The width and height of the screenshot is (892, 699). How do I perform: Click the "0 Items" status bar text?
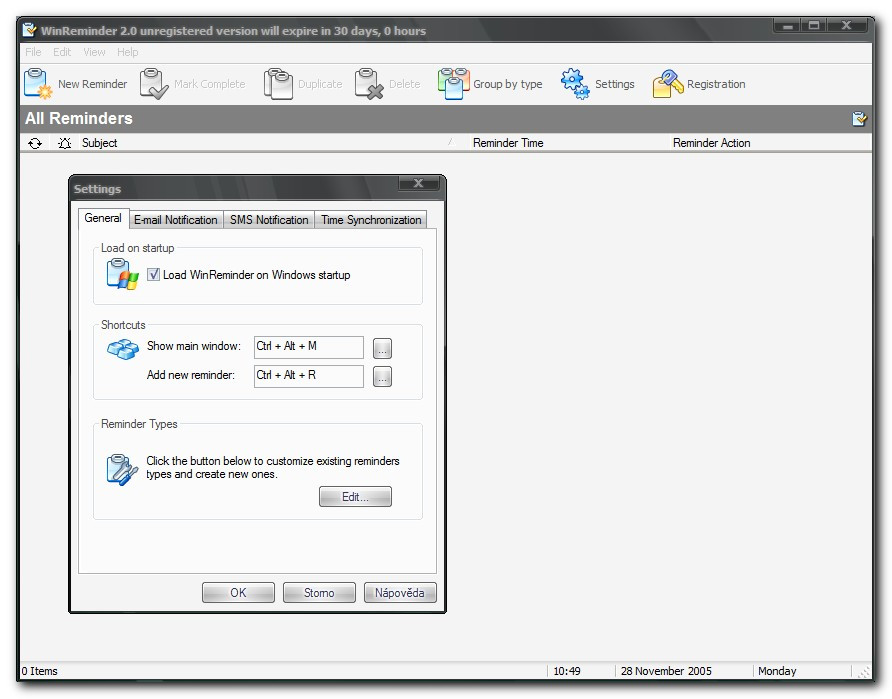(x=39, y=671)
